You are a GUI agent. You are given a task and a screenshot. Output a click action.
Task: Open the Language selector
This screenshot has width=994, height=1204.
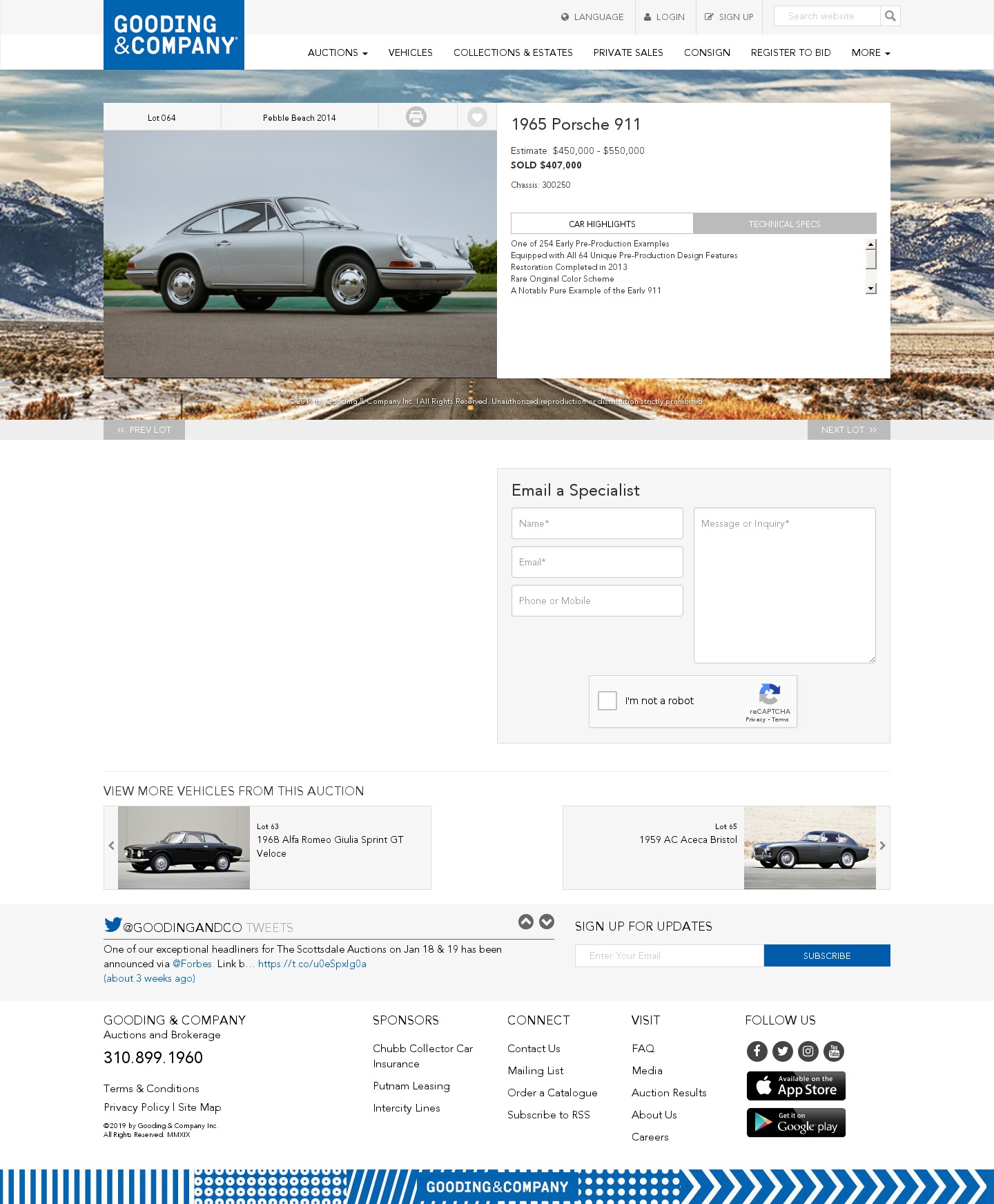pyautogui.click(x=592, y=17)
